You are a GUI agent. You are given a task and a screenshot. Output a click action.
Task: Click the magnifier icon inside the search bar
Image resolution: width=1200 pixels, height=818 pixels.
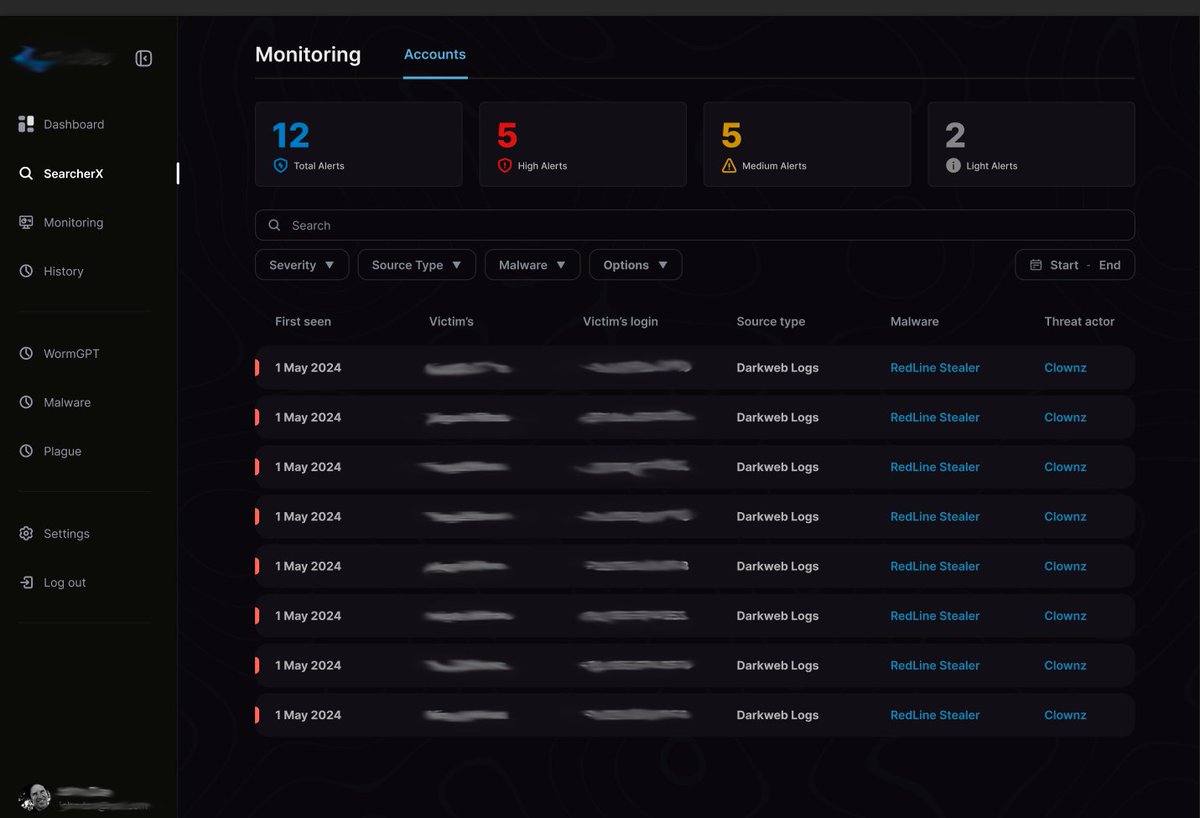pyautogui.click(x=275, y=225)
